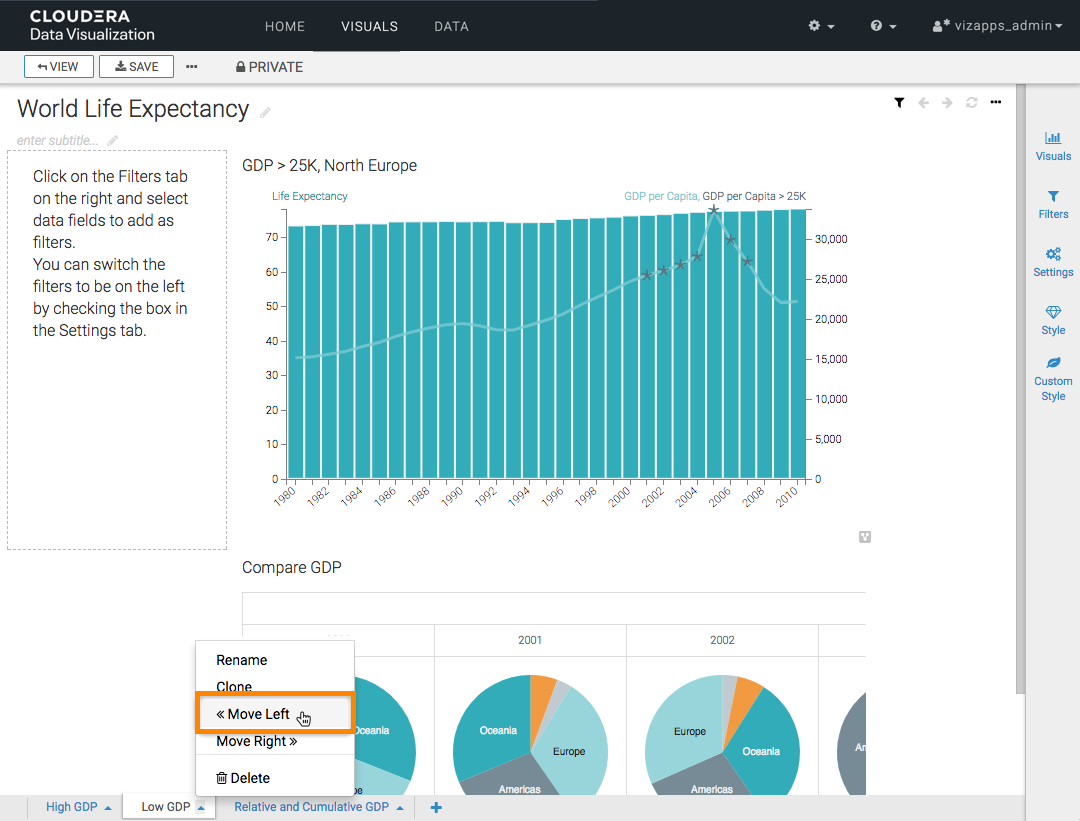Open the Filters panel in the sidebar

[x=1053, y=204]
